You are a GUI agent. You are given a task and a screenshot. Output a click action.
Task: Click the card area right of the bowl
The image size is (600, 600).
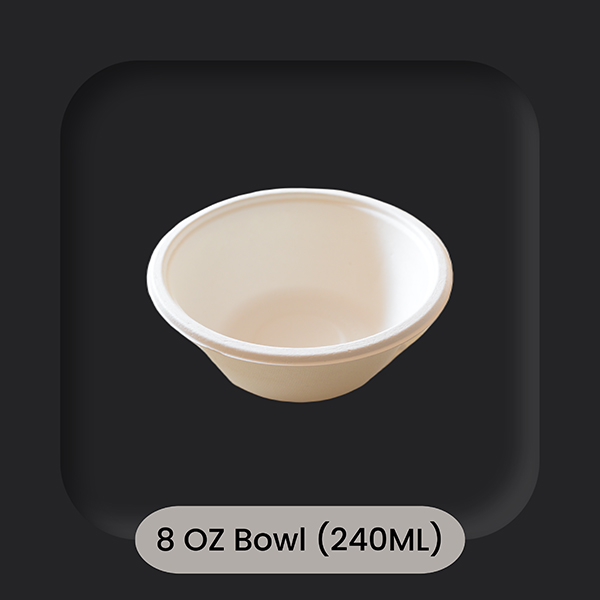(496, 295)
